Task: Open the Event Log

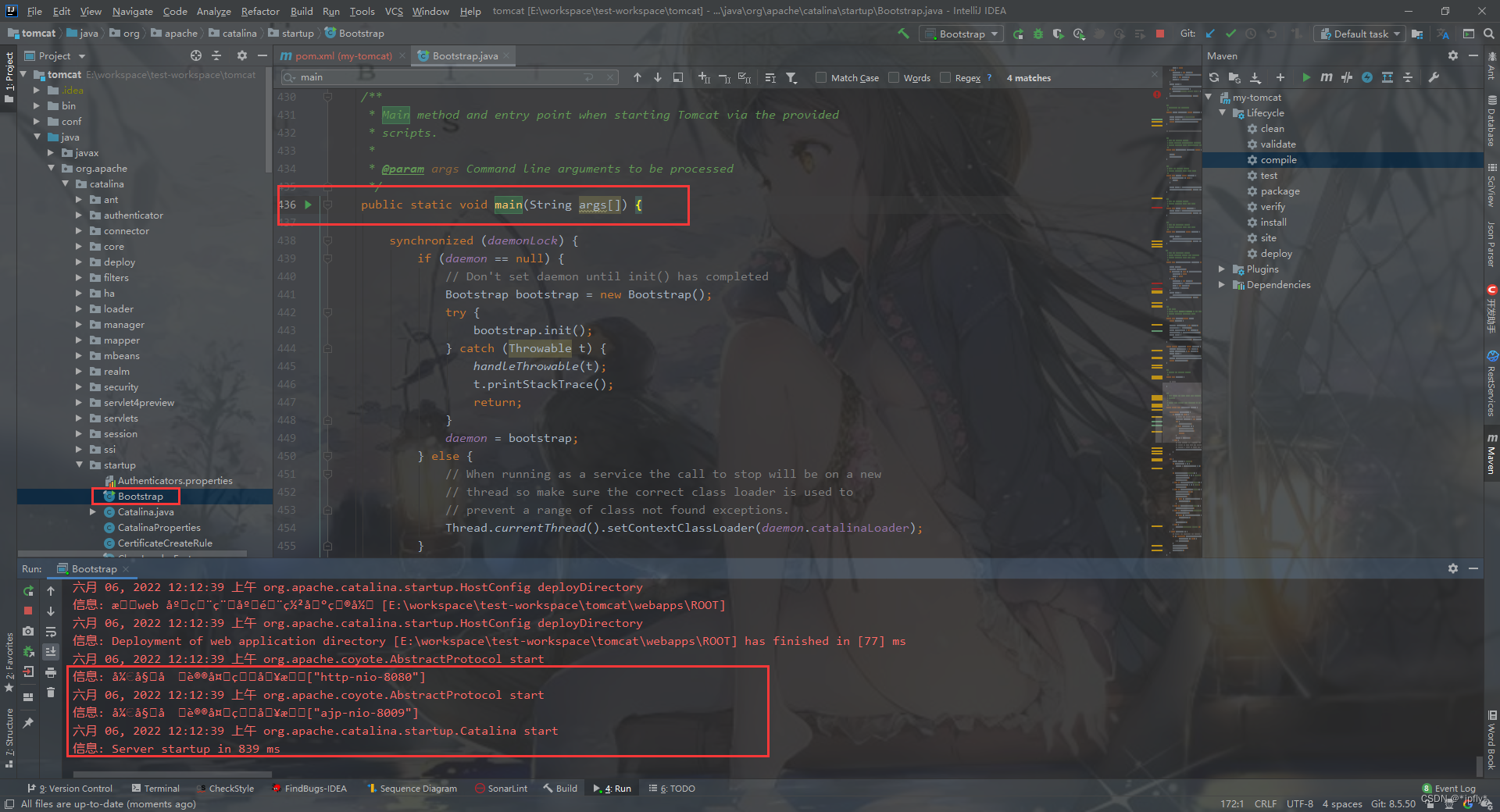Action: point(1448,789)
